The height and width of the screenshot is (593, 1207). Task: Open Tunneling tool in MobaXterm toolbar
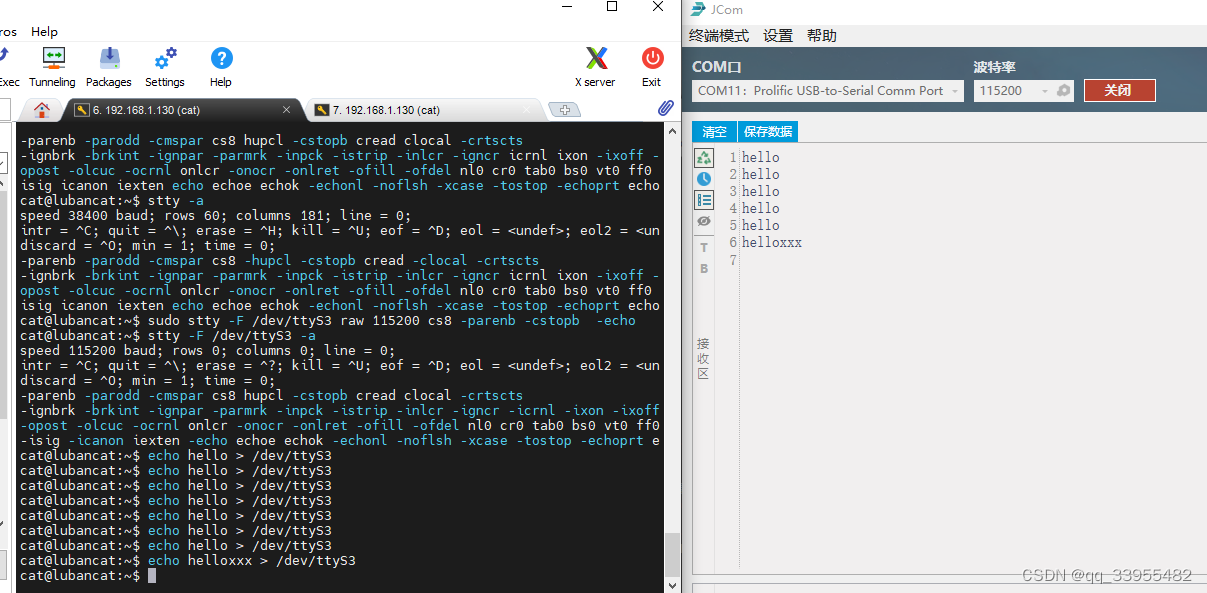[x=52, y=67]
